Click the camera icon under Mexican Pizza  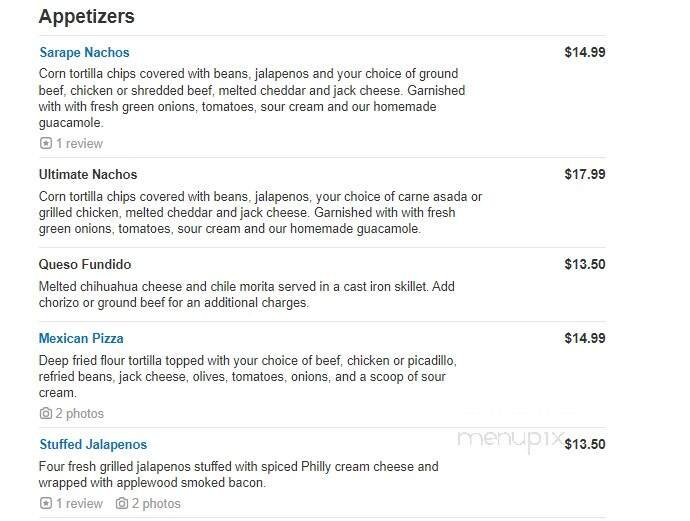45,414
